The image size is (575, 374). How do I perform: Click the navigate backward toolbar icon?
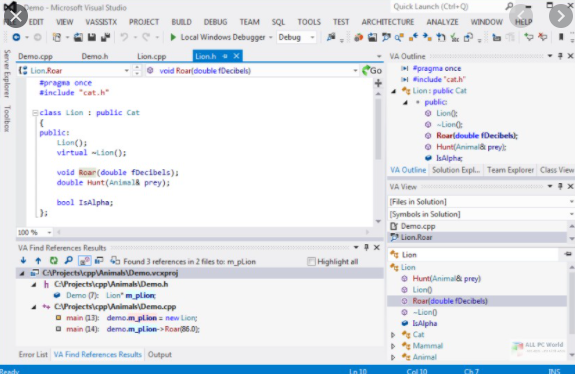tap(16, 37)
